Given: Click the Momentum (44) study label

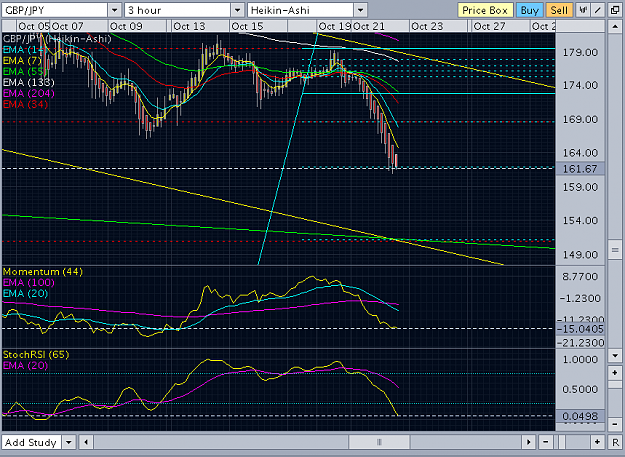Looking at the screenshot, I should click(43, 272).
